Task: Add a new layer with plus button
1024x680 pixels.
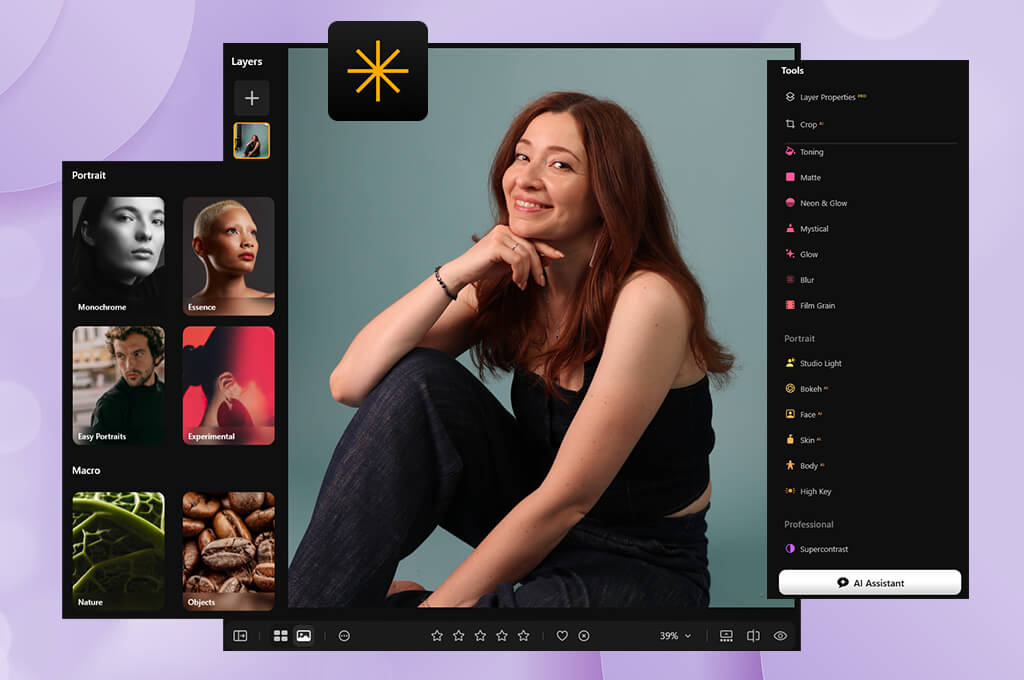Action: tap(251, 98)
